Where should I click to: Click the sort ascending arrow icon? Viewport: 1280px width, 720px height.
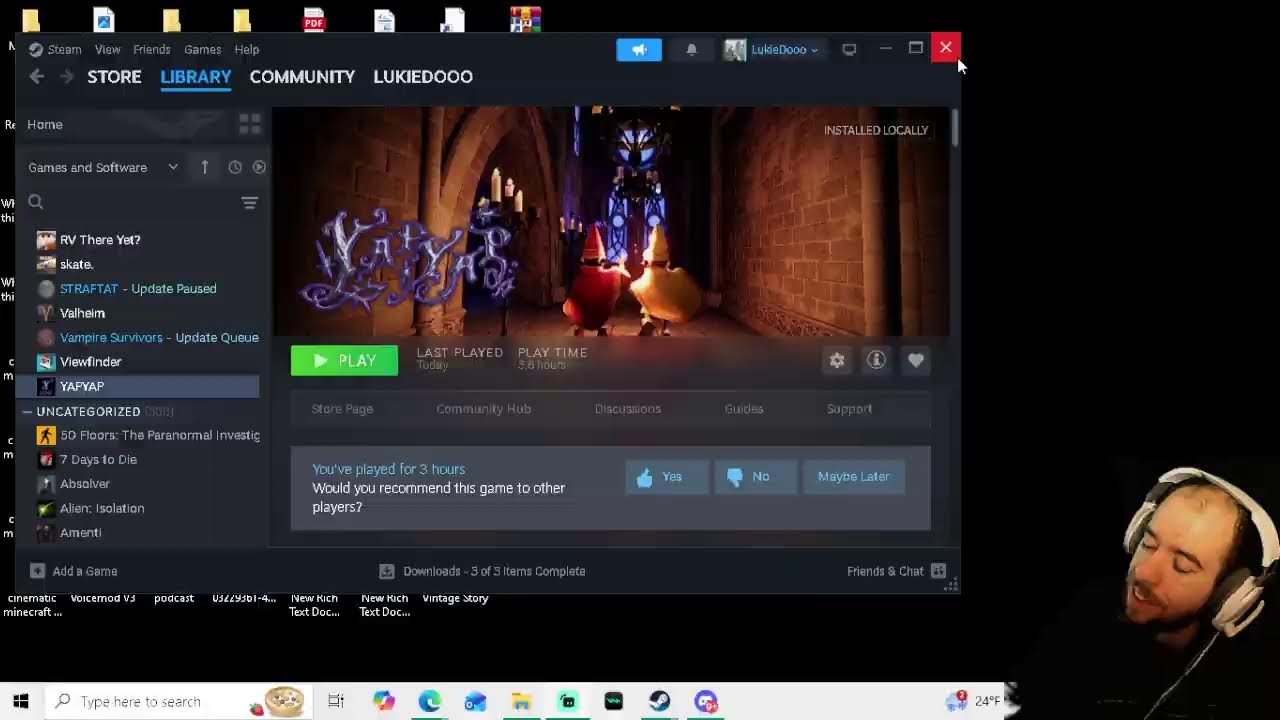point(205,167)
